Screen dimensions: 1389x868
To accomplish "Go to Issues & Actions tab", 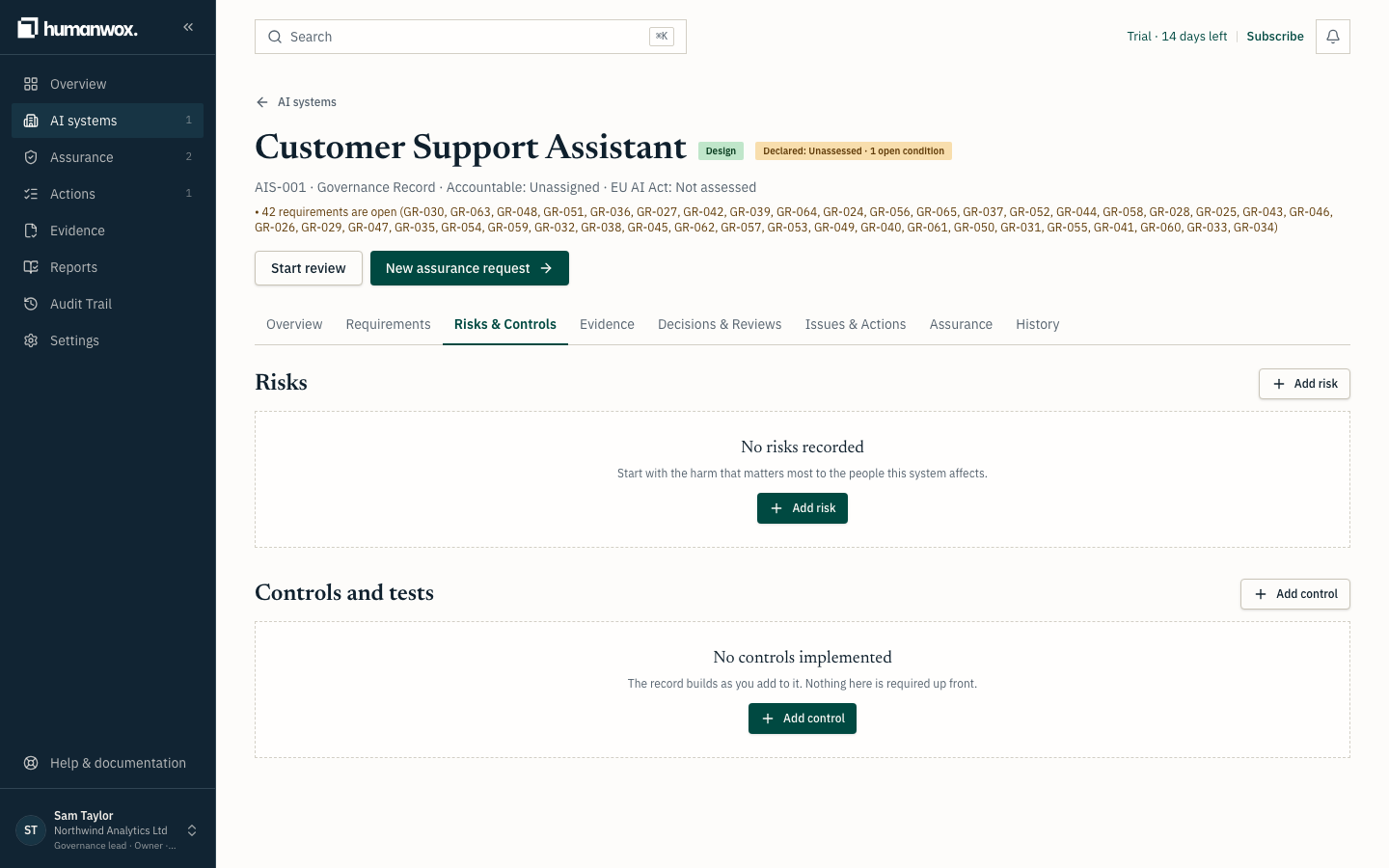I will 856,324.
